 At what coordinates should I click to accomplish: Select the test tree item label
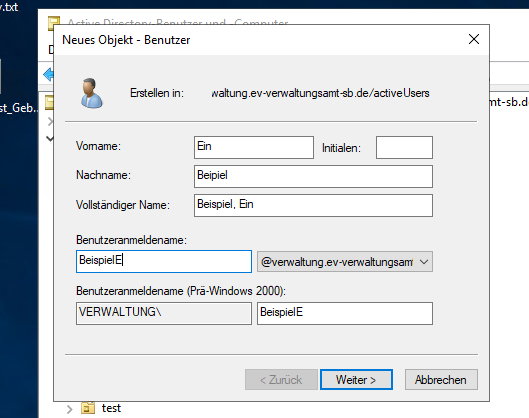111,408
